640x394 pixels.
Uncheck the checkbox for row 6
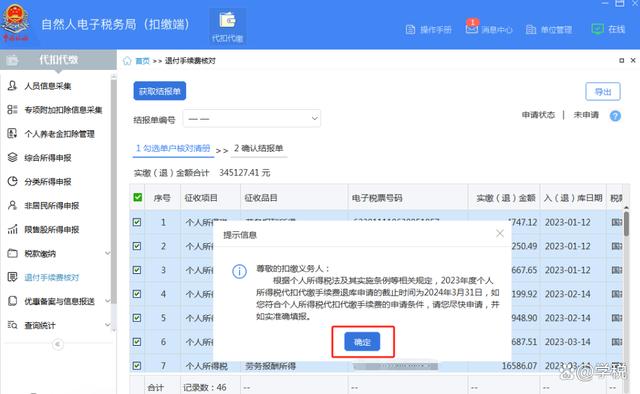137,342
